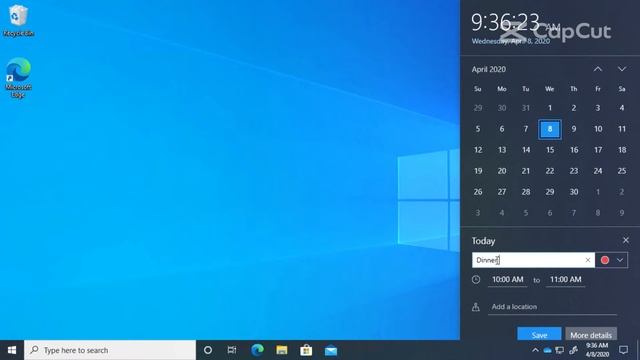Viewport: 640px width, 360px height.
Task: Open the Action Center notifications icon
Action: (623, 350)
